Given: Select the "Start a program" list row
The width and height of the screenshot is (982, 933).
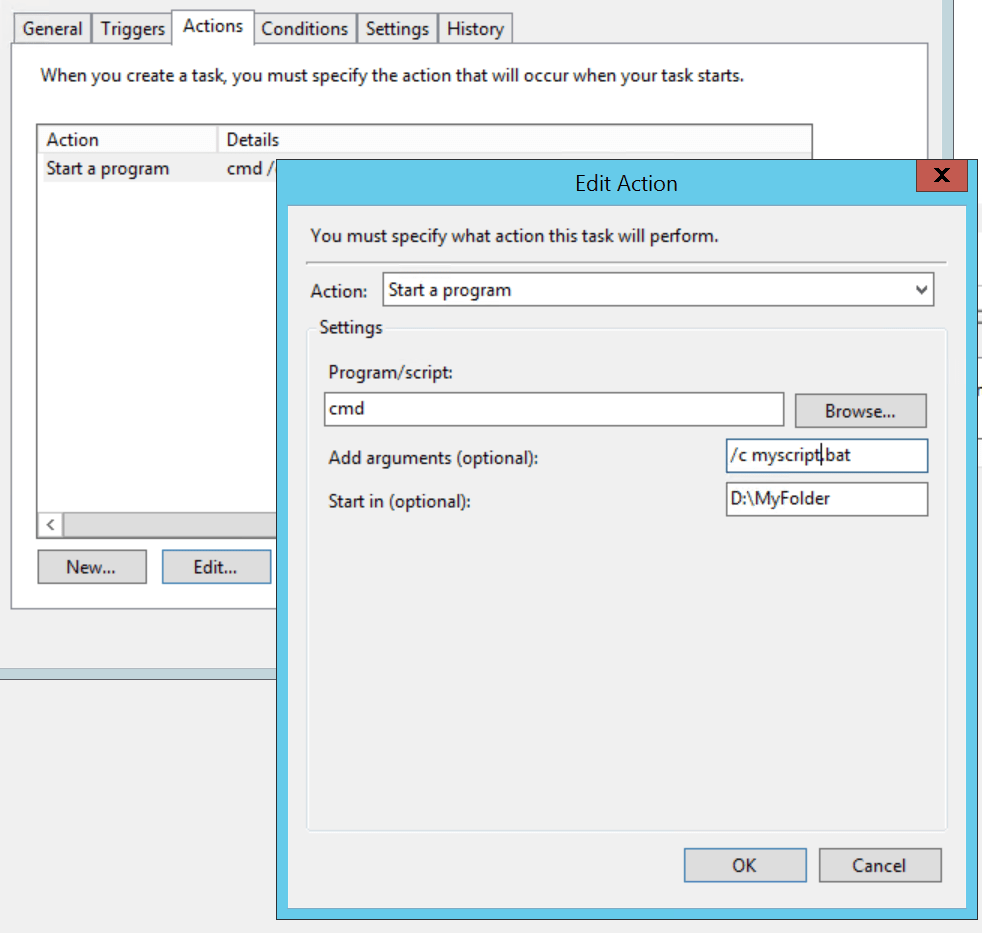Looking at the screenshot, I should tap(108, 169).
